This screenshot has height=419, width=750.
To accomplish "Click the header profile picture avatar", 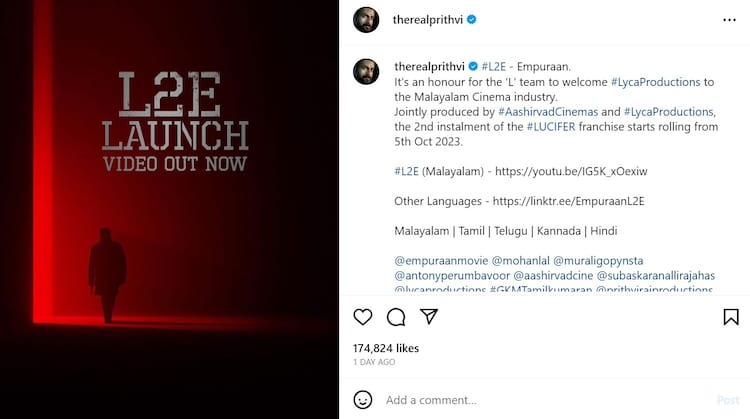I will 366,19.
